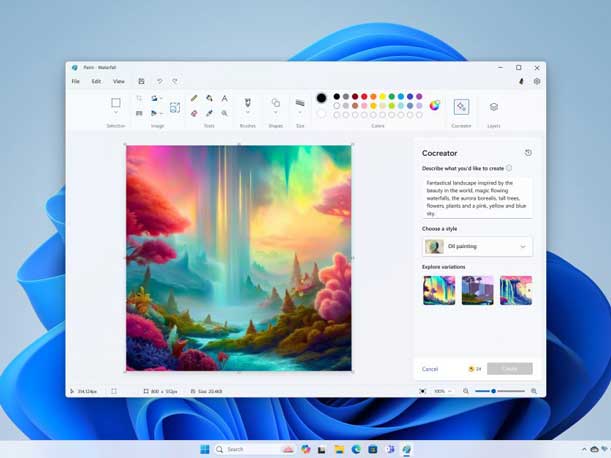Select the Color picker eyedropper tool
The height and width of the screenshot is (458, 611).
[x=209, y=113]
